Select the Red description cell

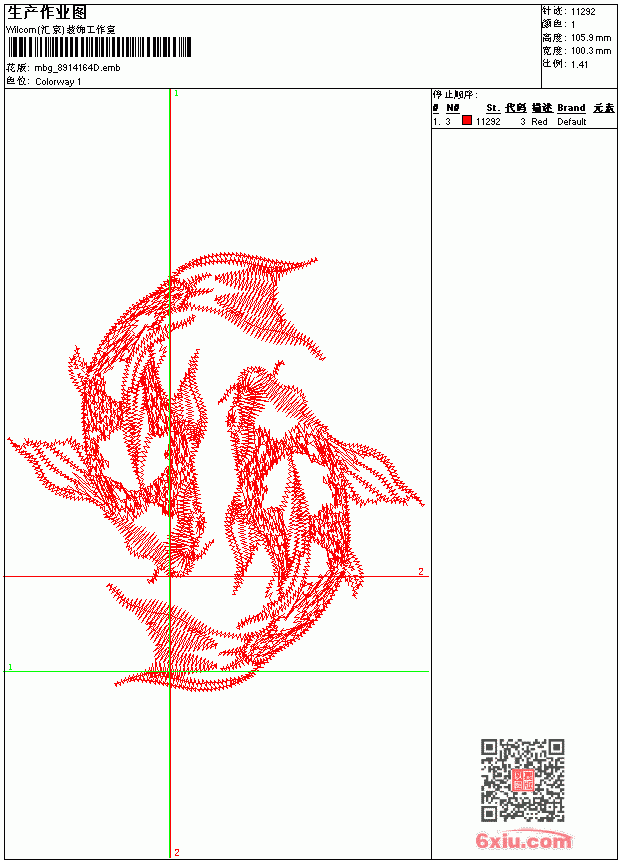click(x=539, y=122)
